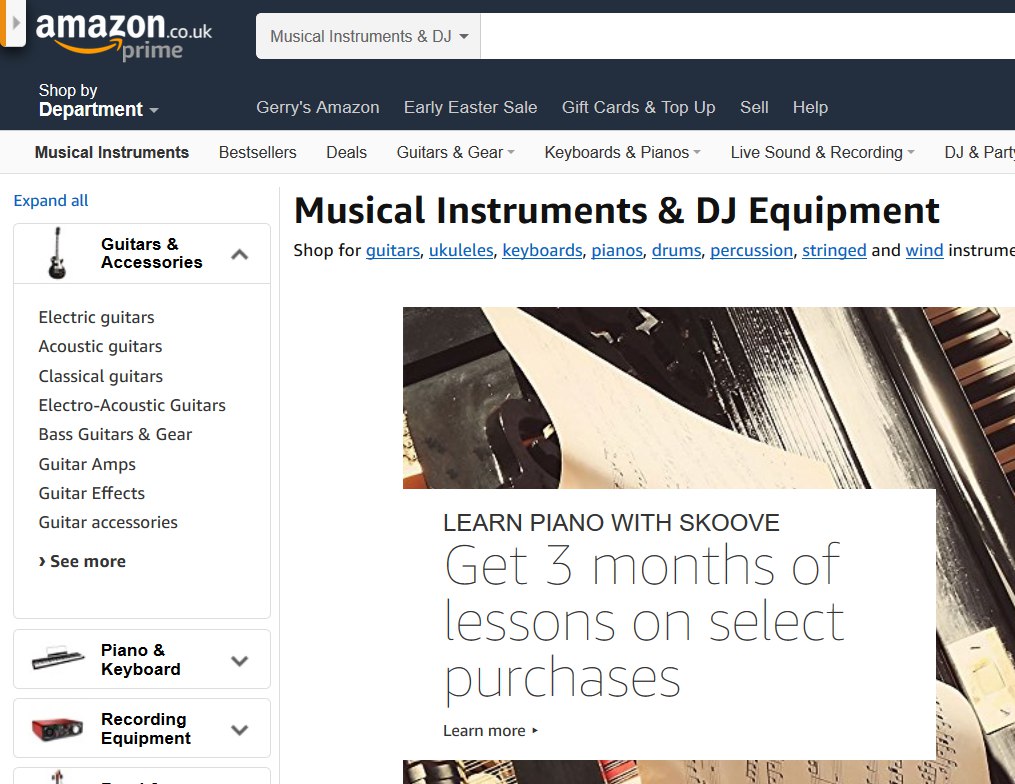Follow the percussion link
Image resolution: width=1015 pixels, height=784 pixels.
[x=752, y=251]
